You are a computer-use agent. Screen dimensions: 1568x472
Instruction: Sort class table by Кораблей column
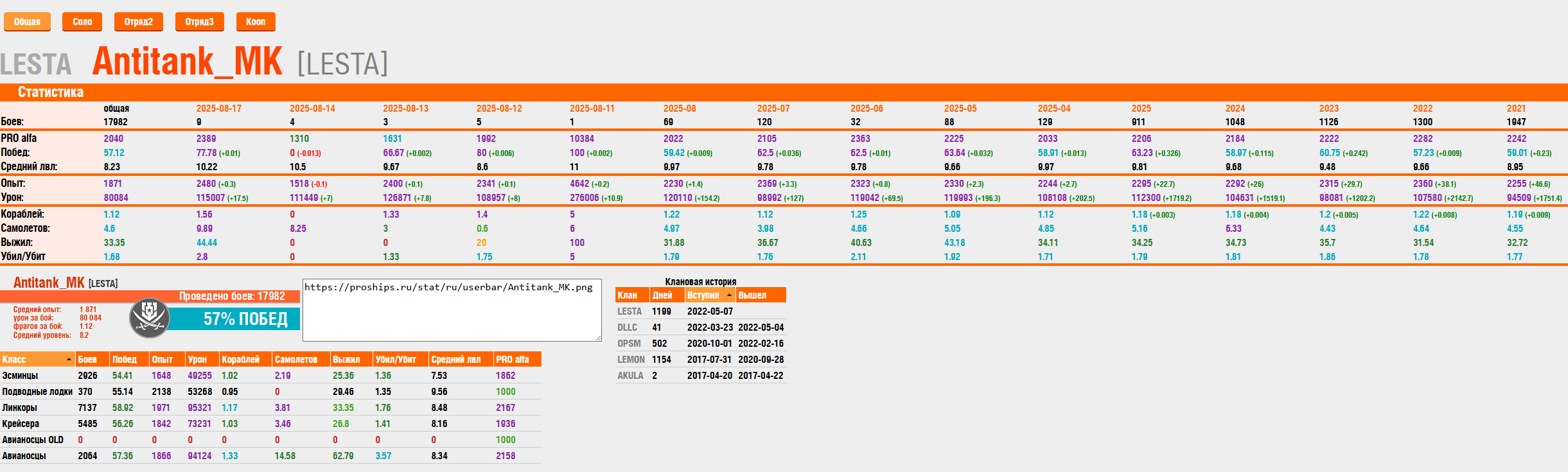pos(245,360)
